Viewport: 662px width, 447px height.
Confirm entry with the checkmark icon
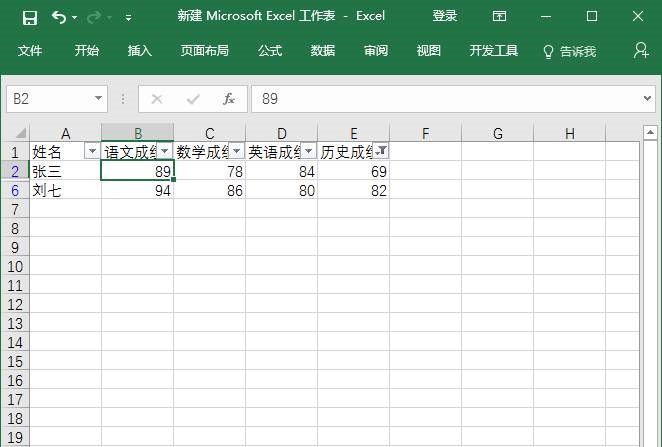(x=193, y=99)
